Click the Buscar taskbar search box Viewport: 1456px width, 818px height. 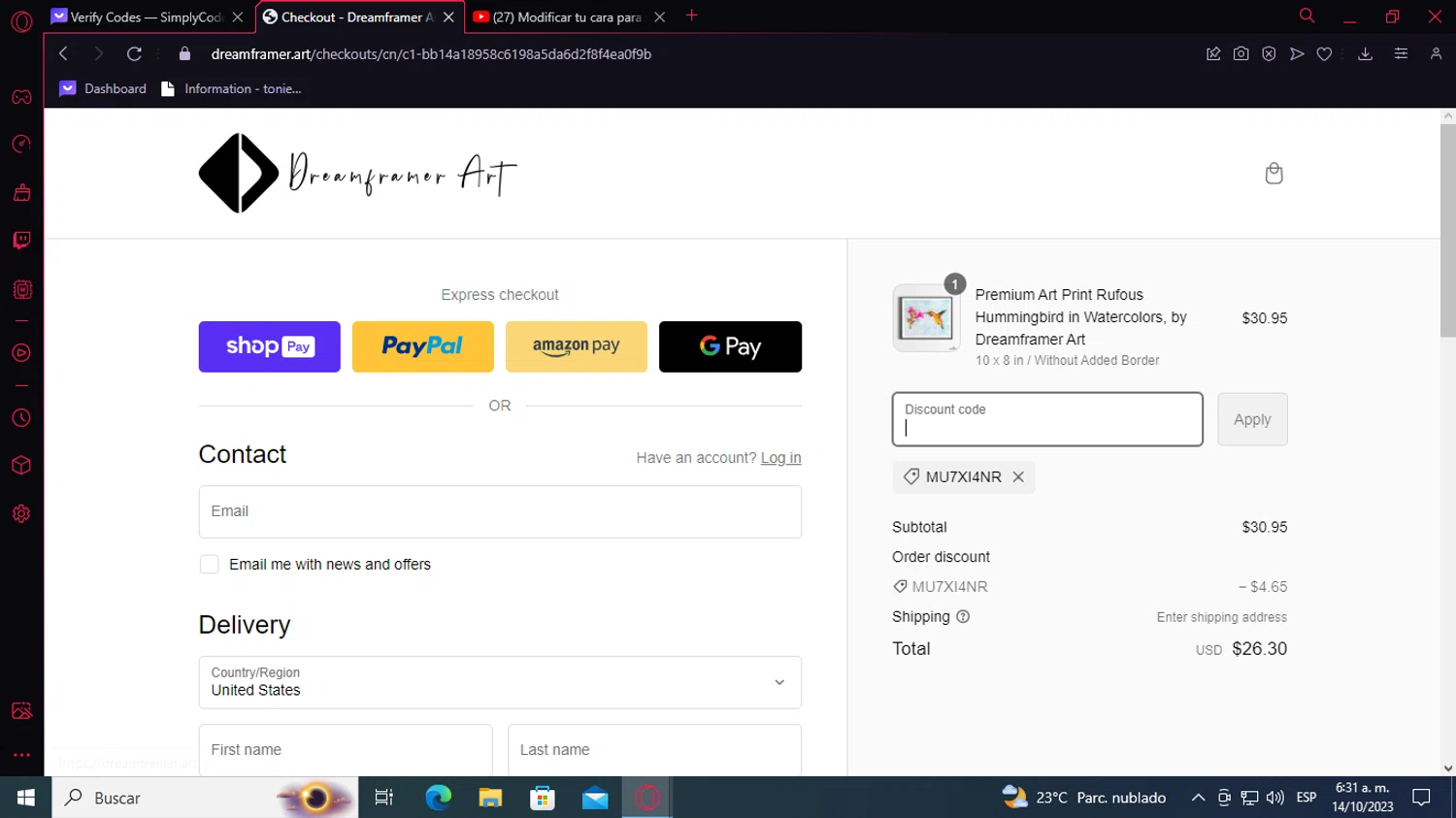[x=205, y=798]
